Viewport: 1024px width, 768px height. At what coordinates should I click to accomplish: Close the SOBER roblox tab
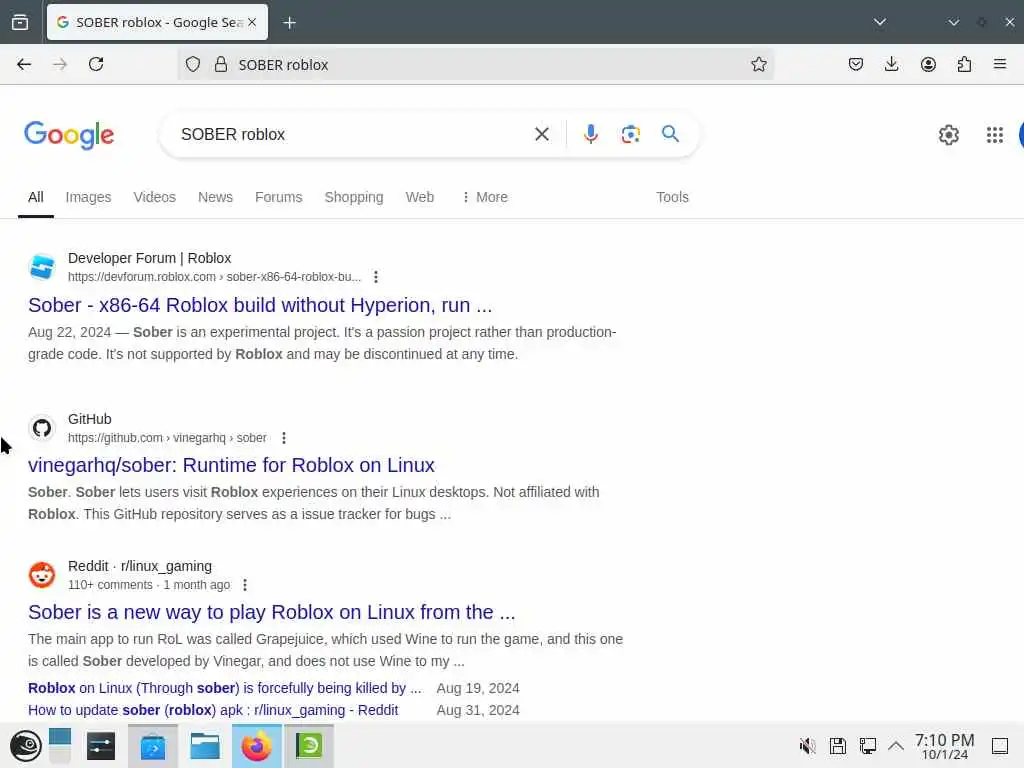click(252, 22)
